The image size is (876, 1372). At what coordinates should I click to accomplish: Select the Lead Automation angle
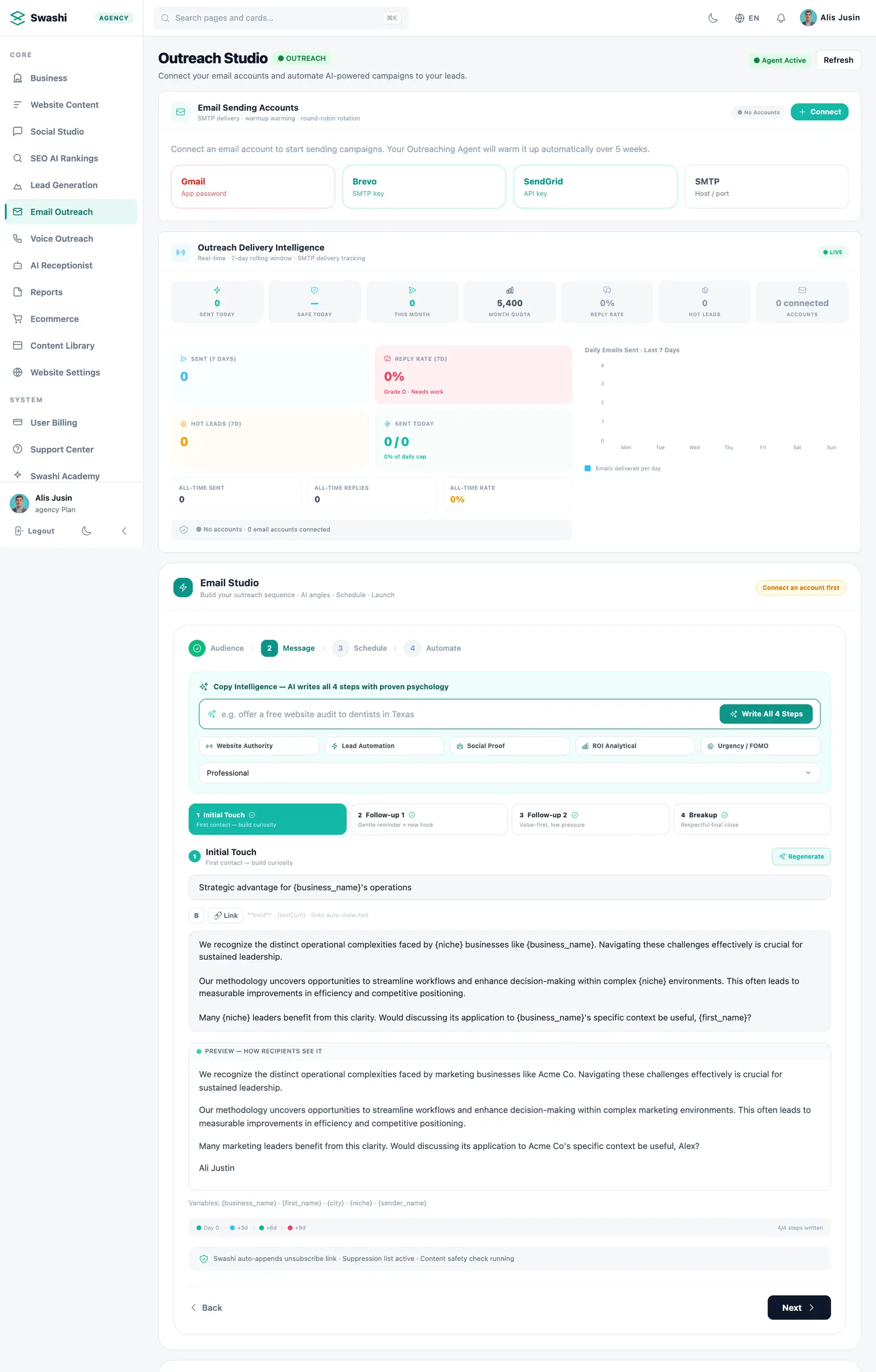(x=384, y=746)
